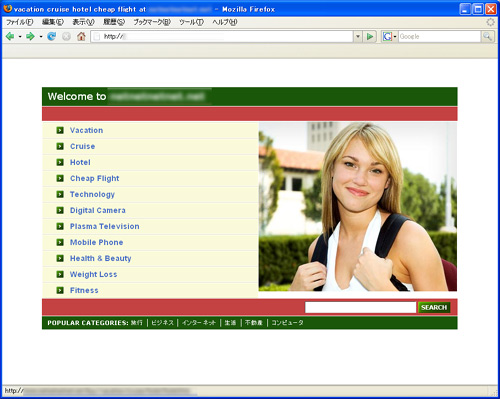The height and width of the screenshot is (399, 500).
Task: Click the Forward navigation arrow
Action: 30,36
